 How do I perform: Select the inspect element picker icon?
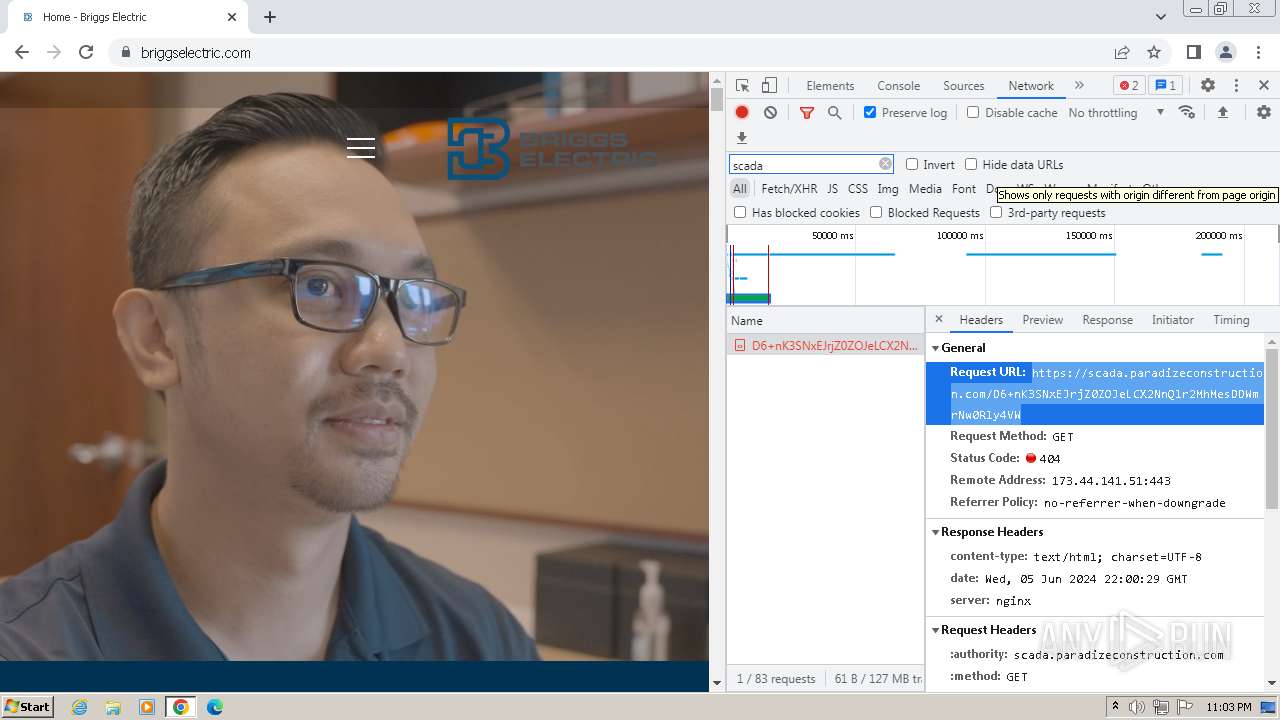coord(742,86)
